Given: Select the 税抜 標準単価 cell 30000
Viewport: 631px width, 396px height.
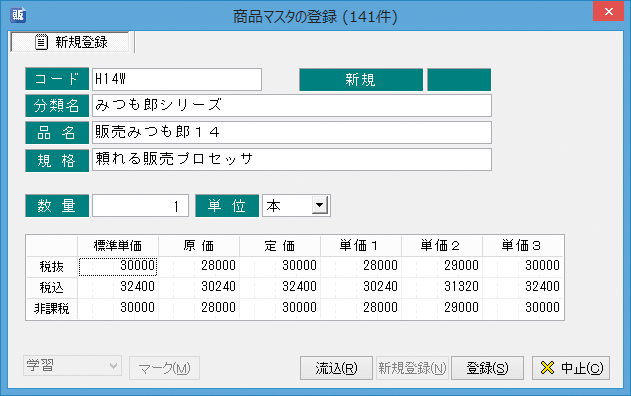Looking at the screenshot, I should point(118,266).
